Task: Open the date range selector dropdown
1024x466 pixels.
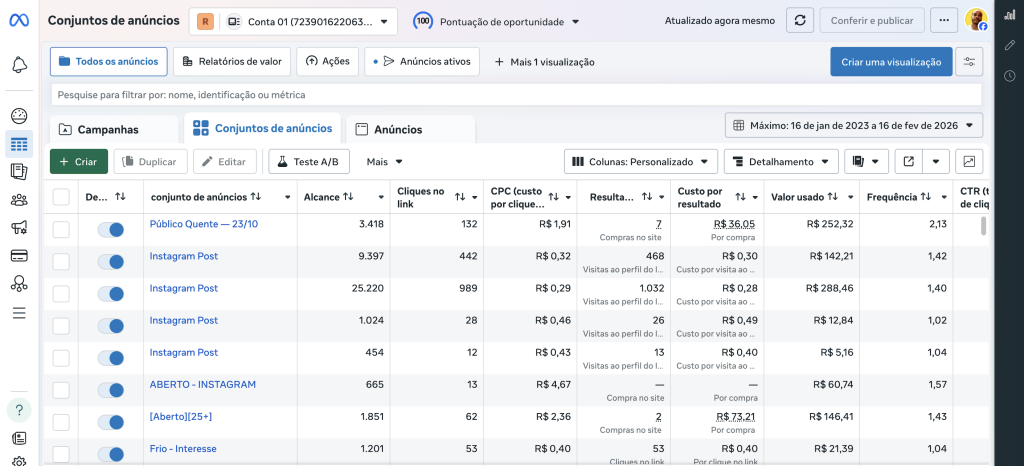Action: coord(854,126)
